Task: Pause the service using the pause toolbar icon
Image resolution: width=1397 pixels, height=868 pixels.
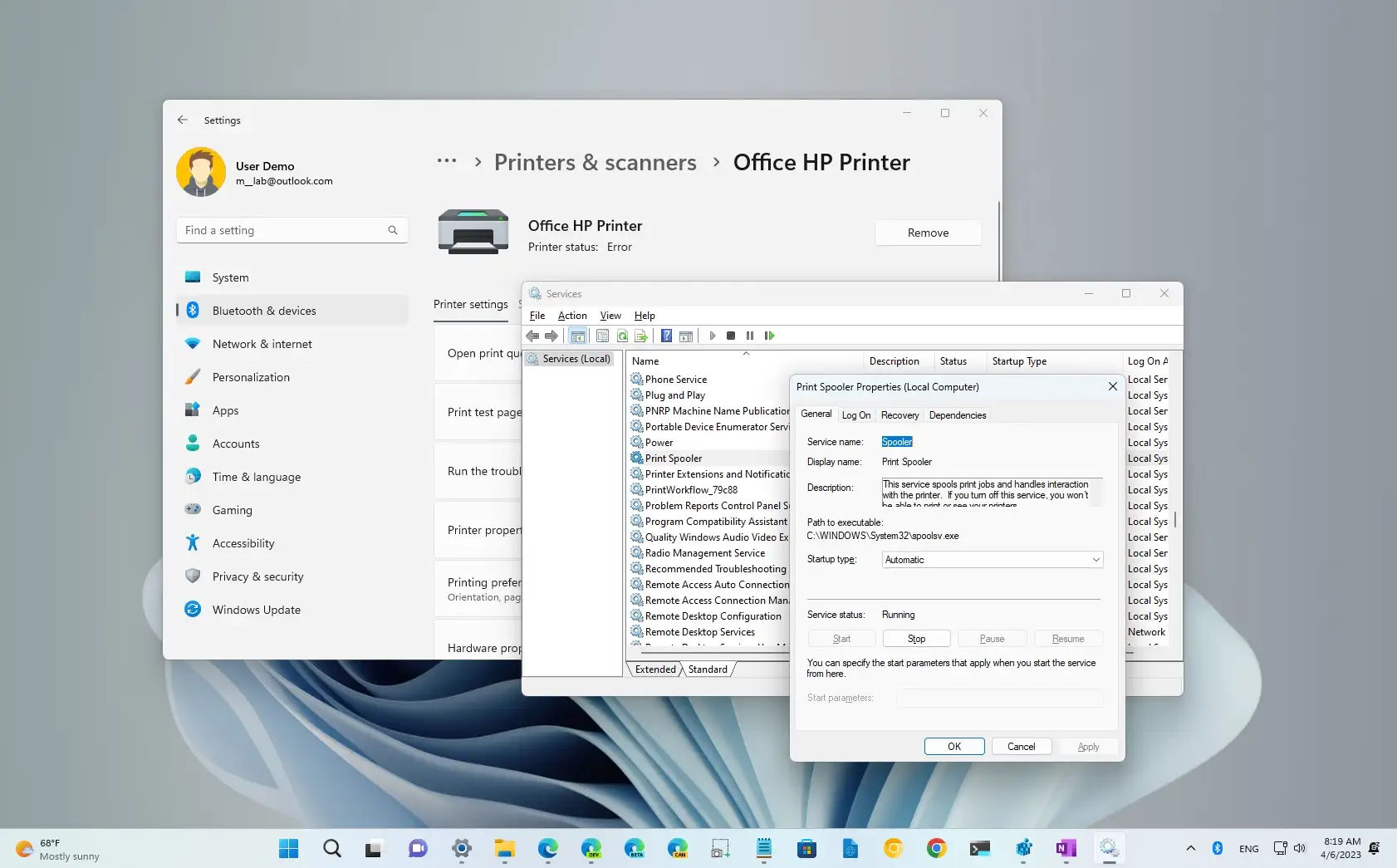Action: pyautogui.click(x=750, y=336)
